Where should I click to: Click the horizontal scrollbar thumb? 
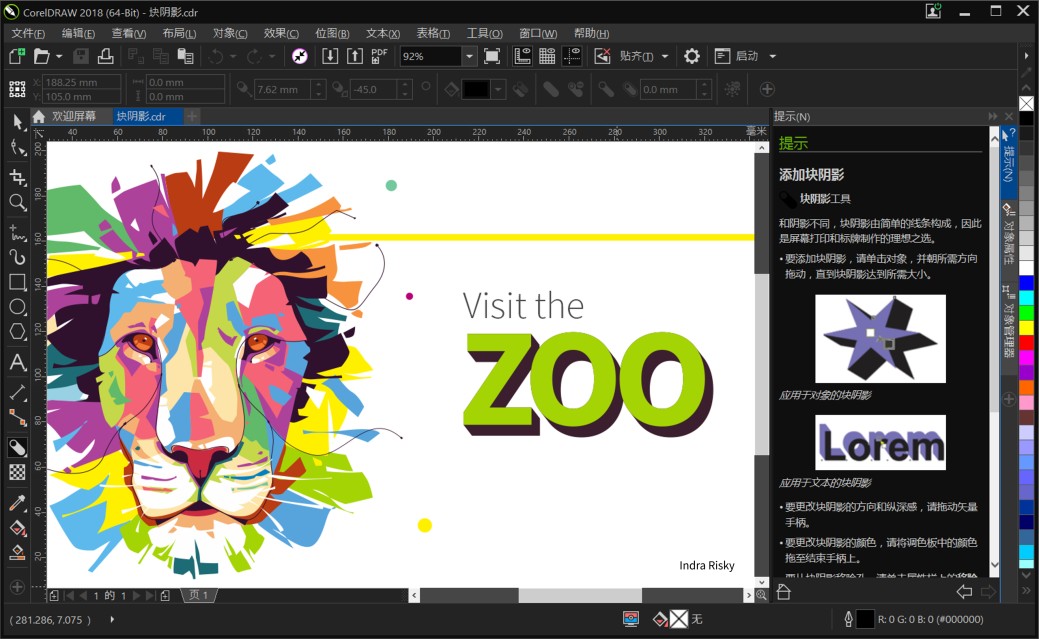click(580, 595)
